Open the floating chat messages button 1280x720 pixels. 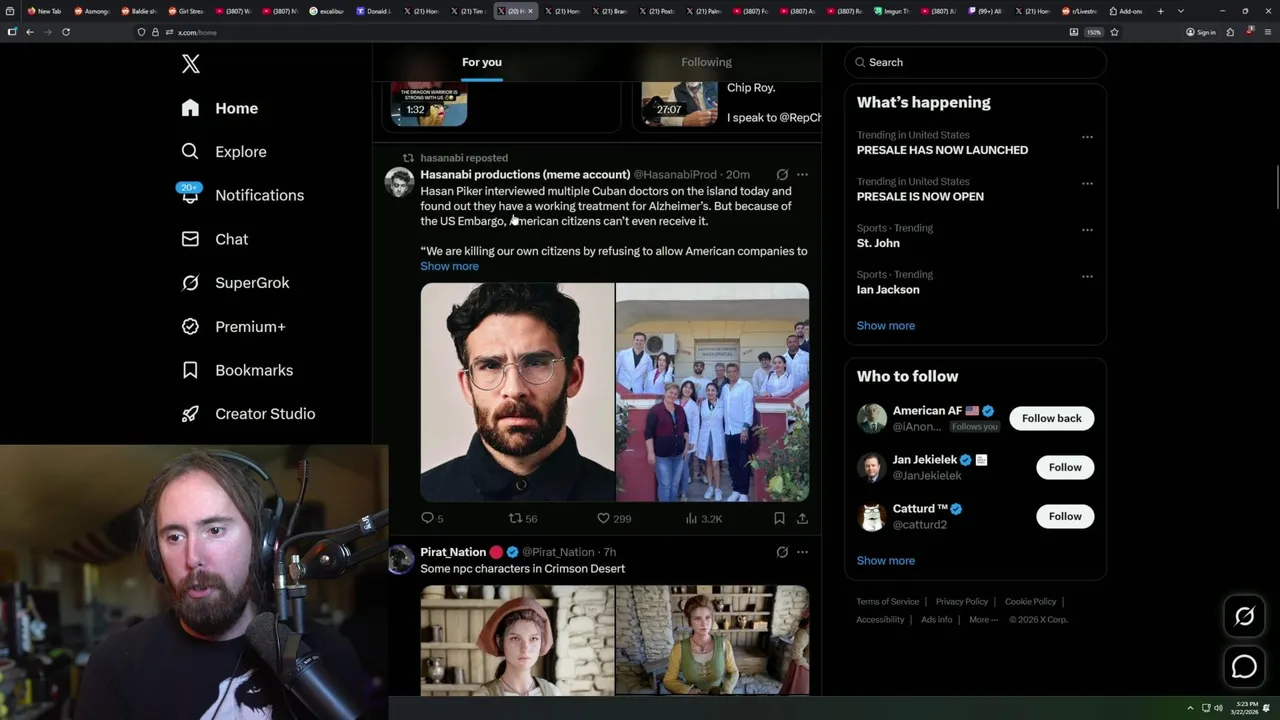point(1244,666)
